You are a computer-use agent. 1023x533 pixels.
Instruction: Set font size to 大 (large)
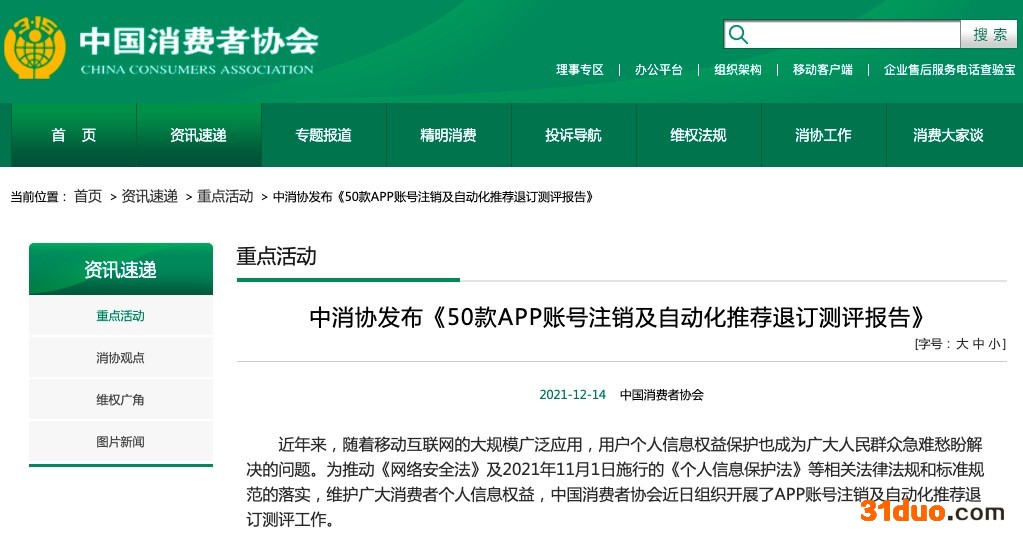pyautogui.click(x=962, y=344)
